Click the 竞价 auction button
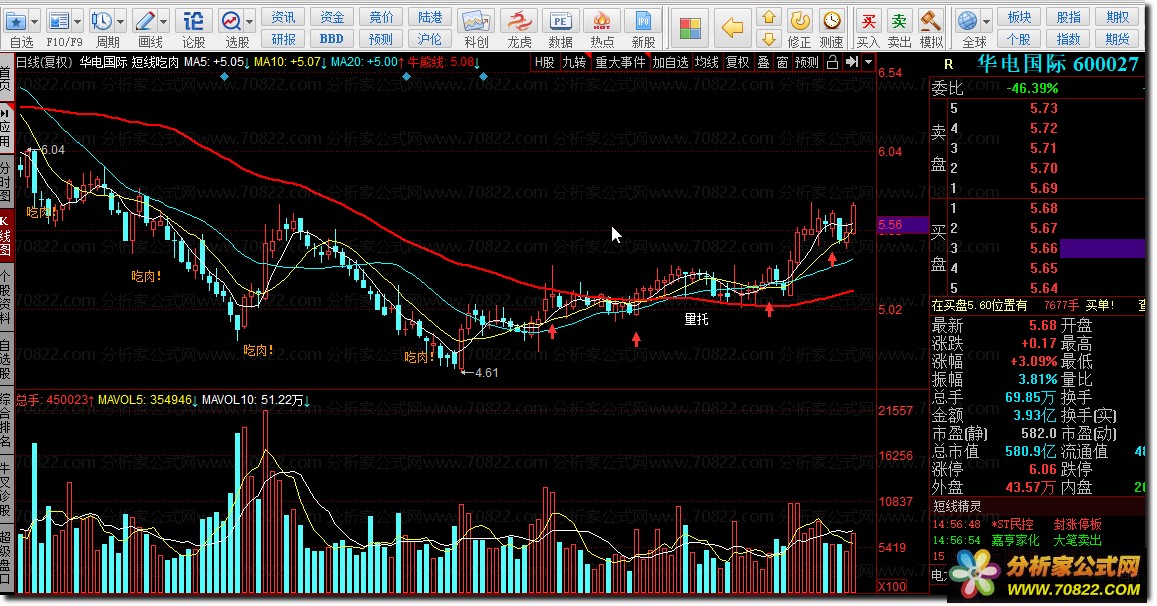 (x=381, y=17)
